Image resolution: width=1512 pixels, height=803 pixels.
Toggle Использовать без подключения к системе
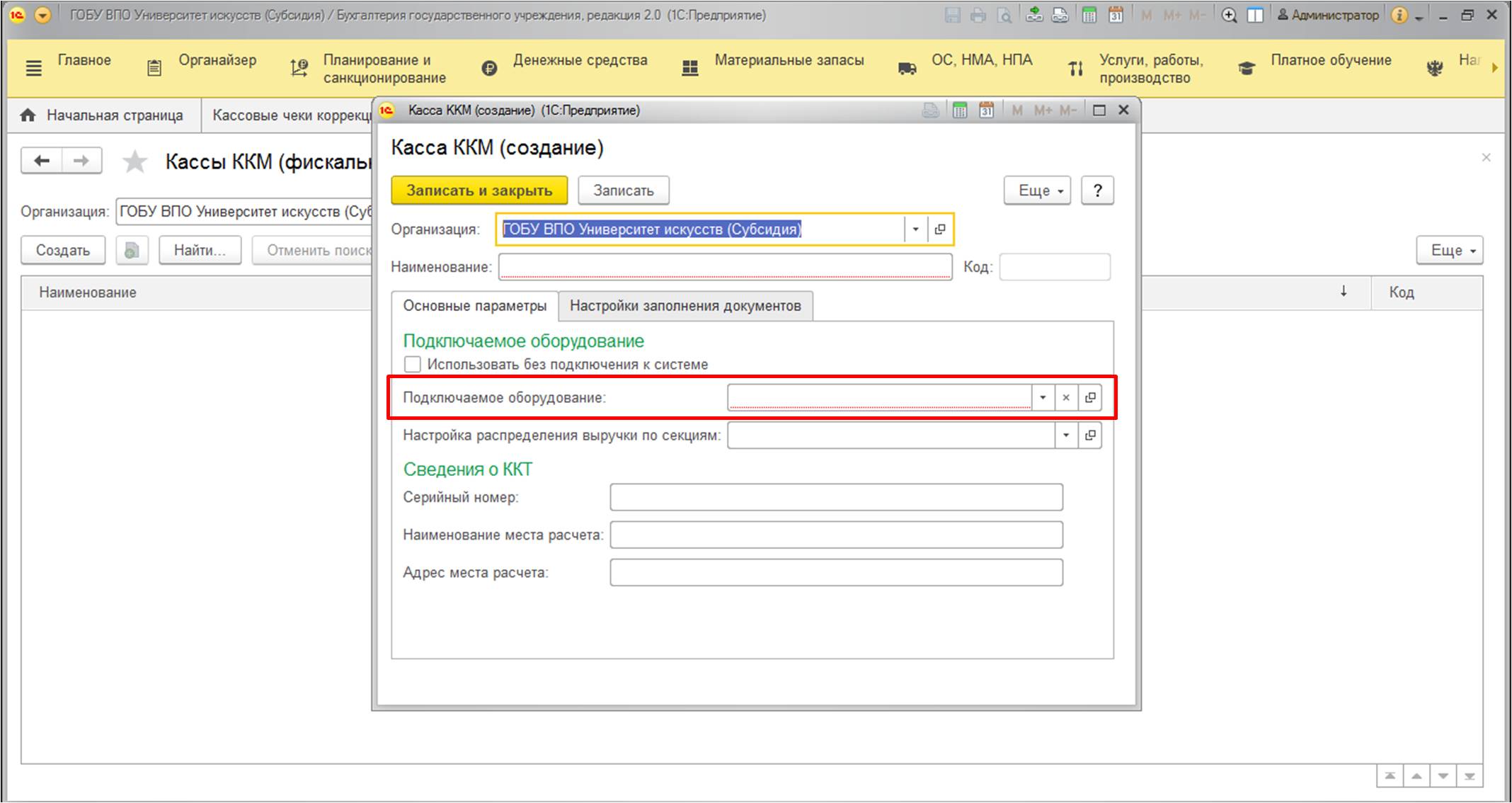(x=412, y=365)
